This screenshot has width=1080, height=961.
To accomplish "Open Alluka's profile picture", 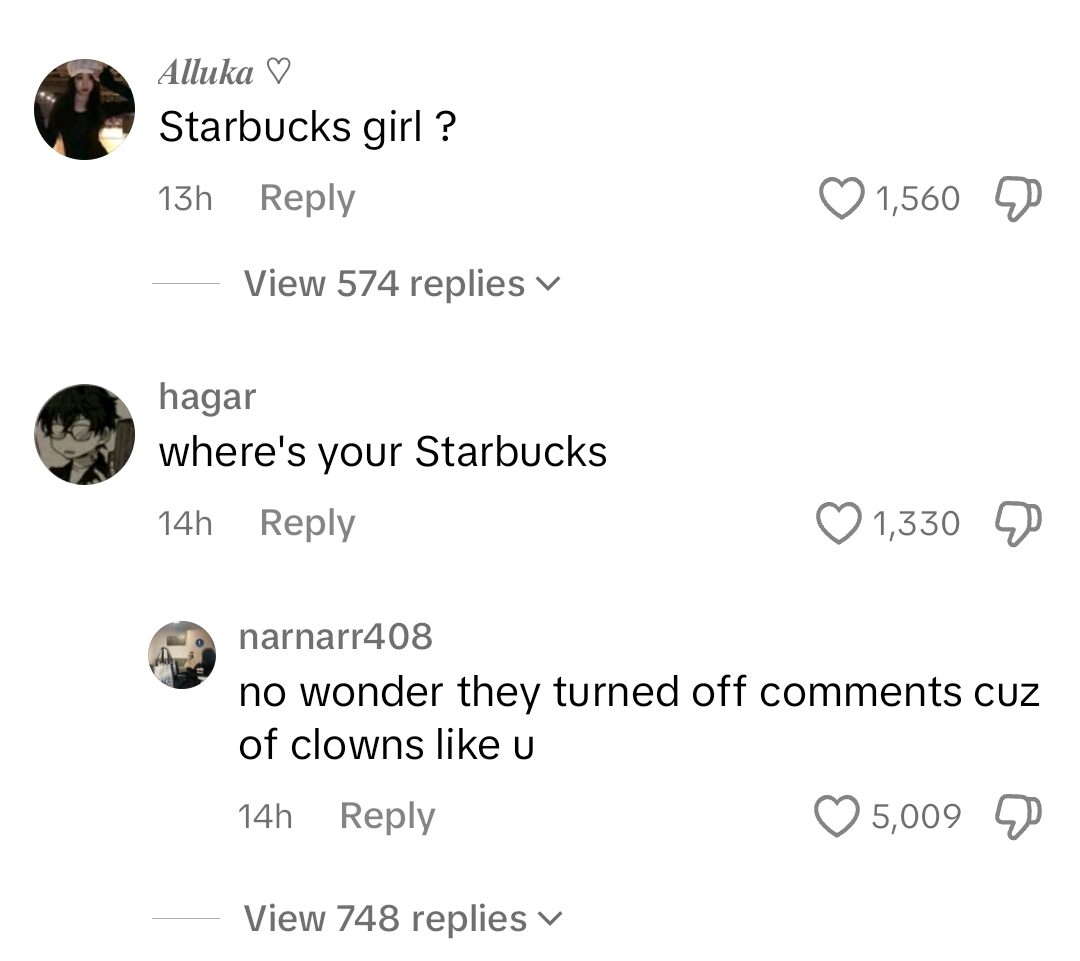I will pyautogui.click(x=84, y=108).
